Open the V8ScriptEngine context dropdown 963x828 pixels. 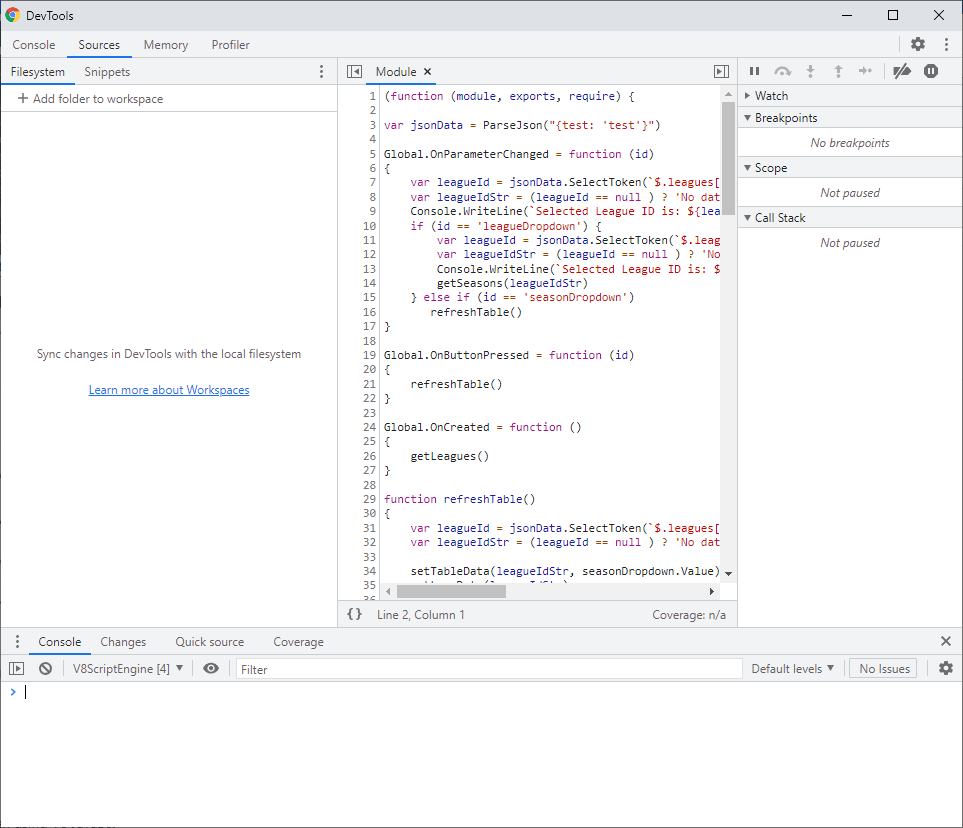point(128,669)
